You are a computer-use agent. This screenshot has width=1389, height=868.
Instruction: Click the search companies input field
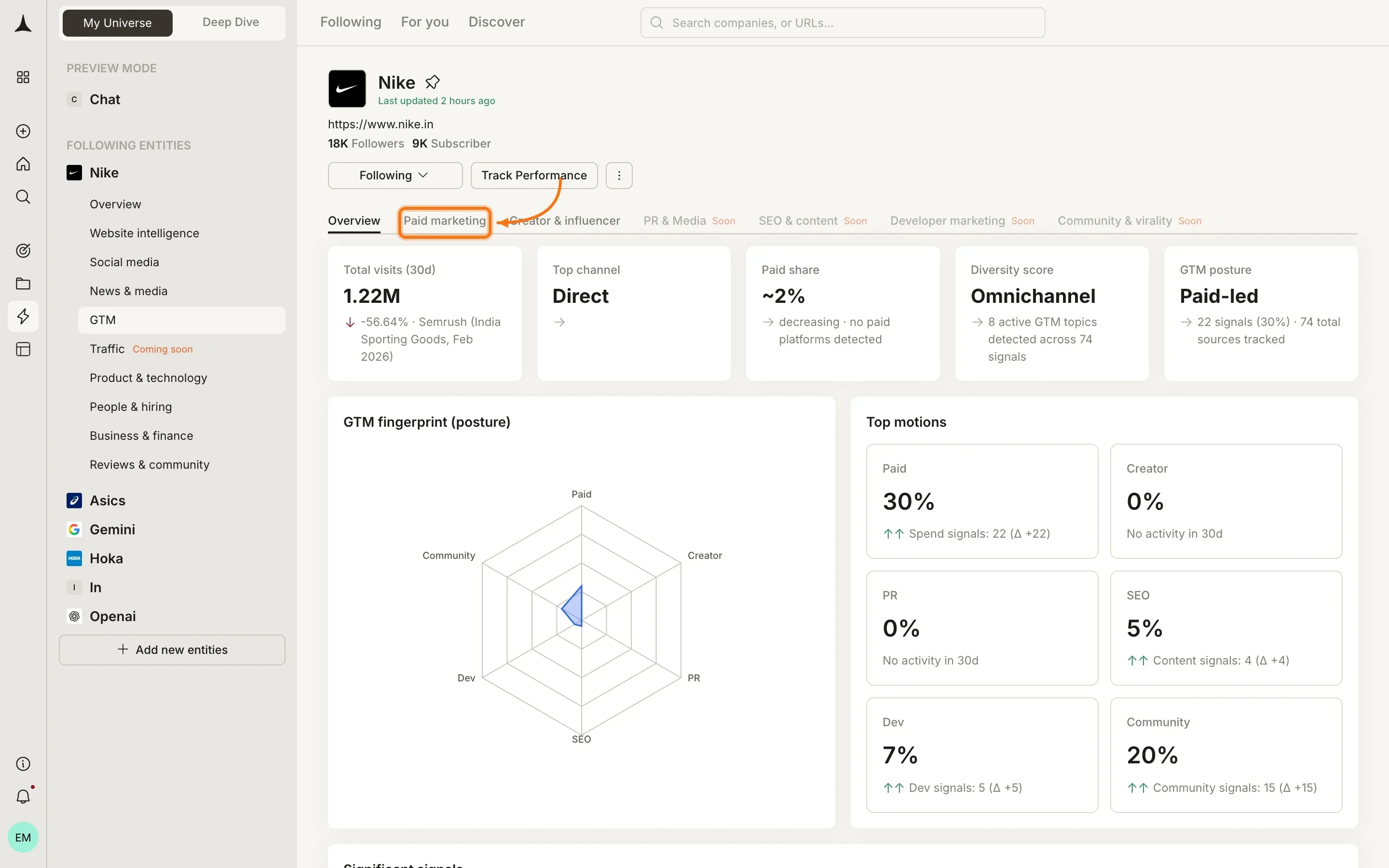[x=843, y=23]
